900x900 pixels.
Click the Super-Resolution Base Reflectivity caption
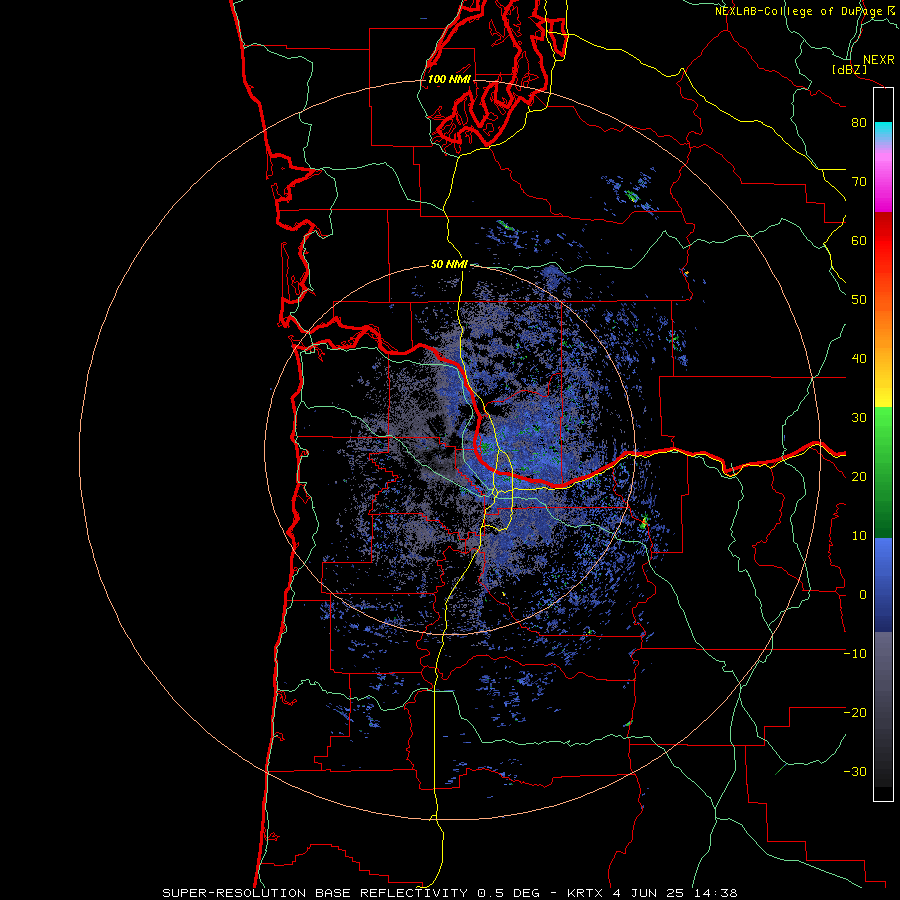(315, 893)
